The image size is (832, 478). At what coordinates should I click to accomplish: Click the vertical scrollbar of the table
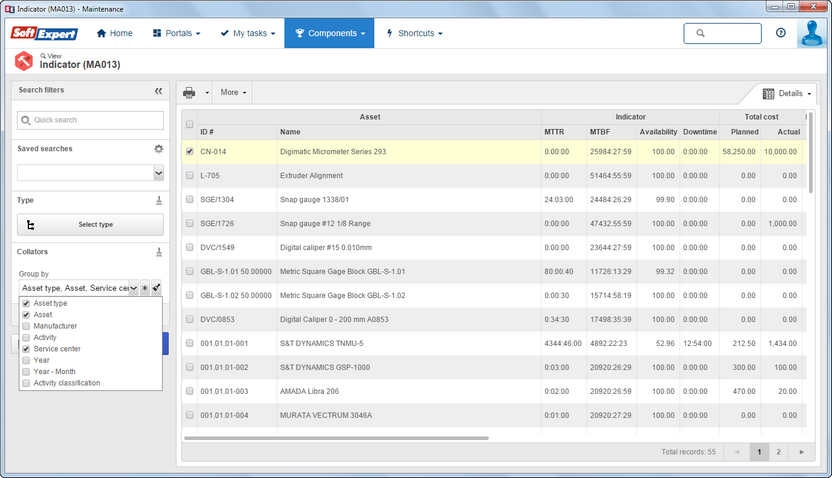(810, 153)
